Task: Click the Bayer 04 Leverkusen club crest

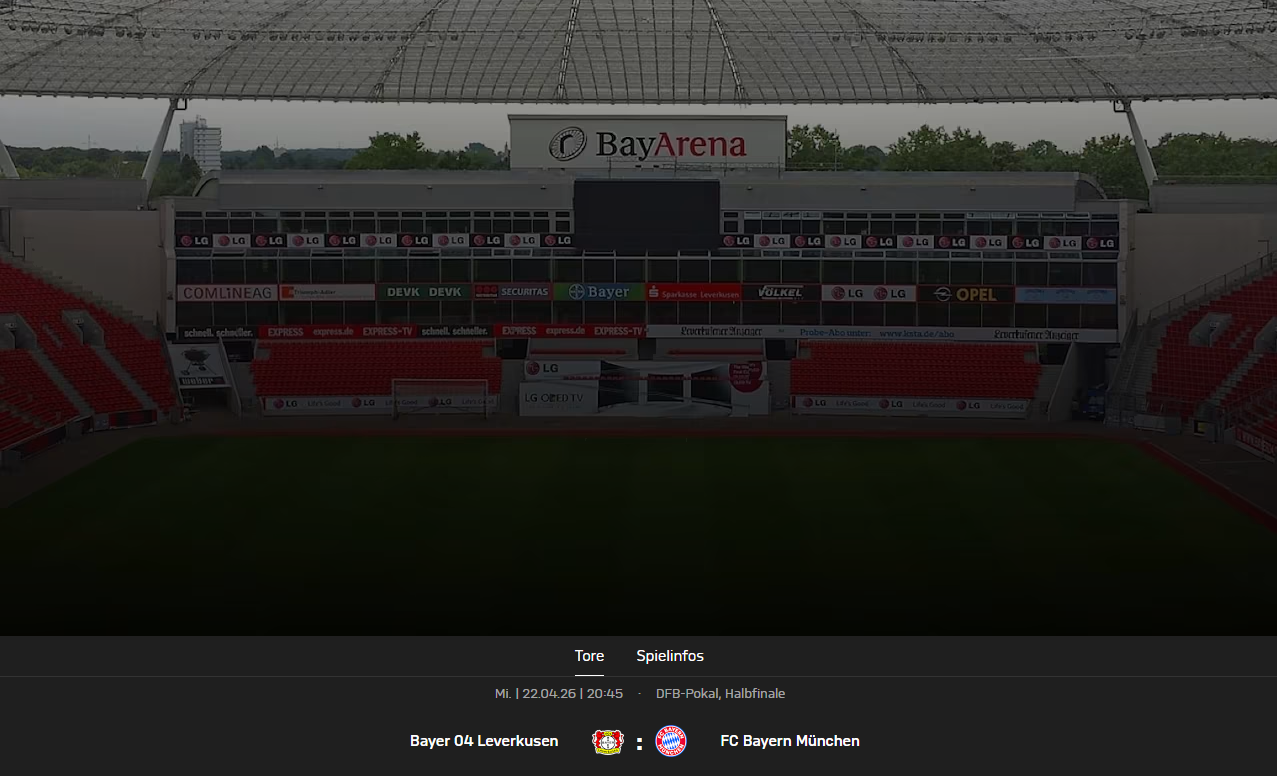Action: 608,741
